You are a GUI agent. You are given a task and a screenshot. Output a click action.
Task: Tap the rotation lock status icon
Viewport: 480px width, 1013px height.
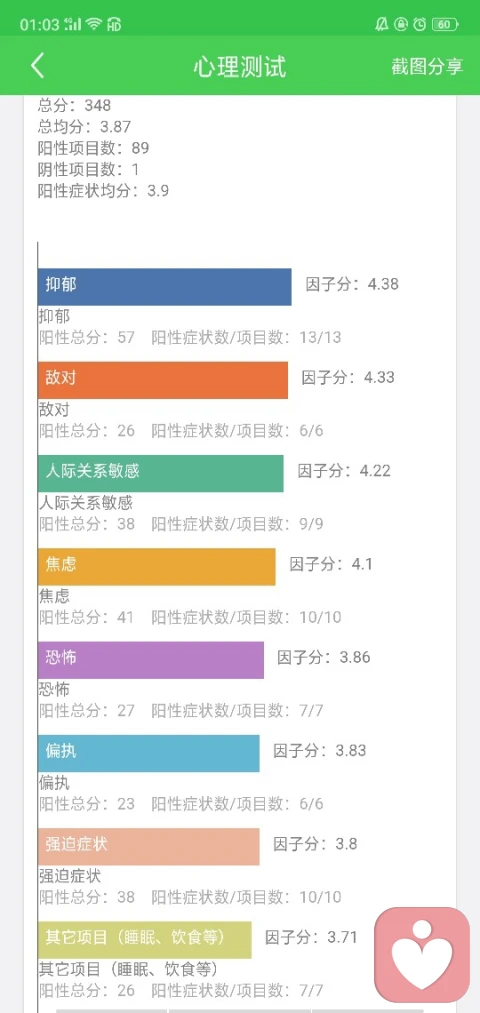(x=401, y=25)
